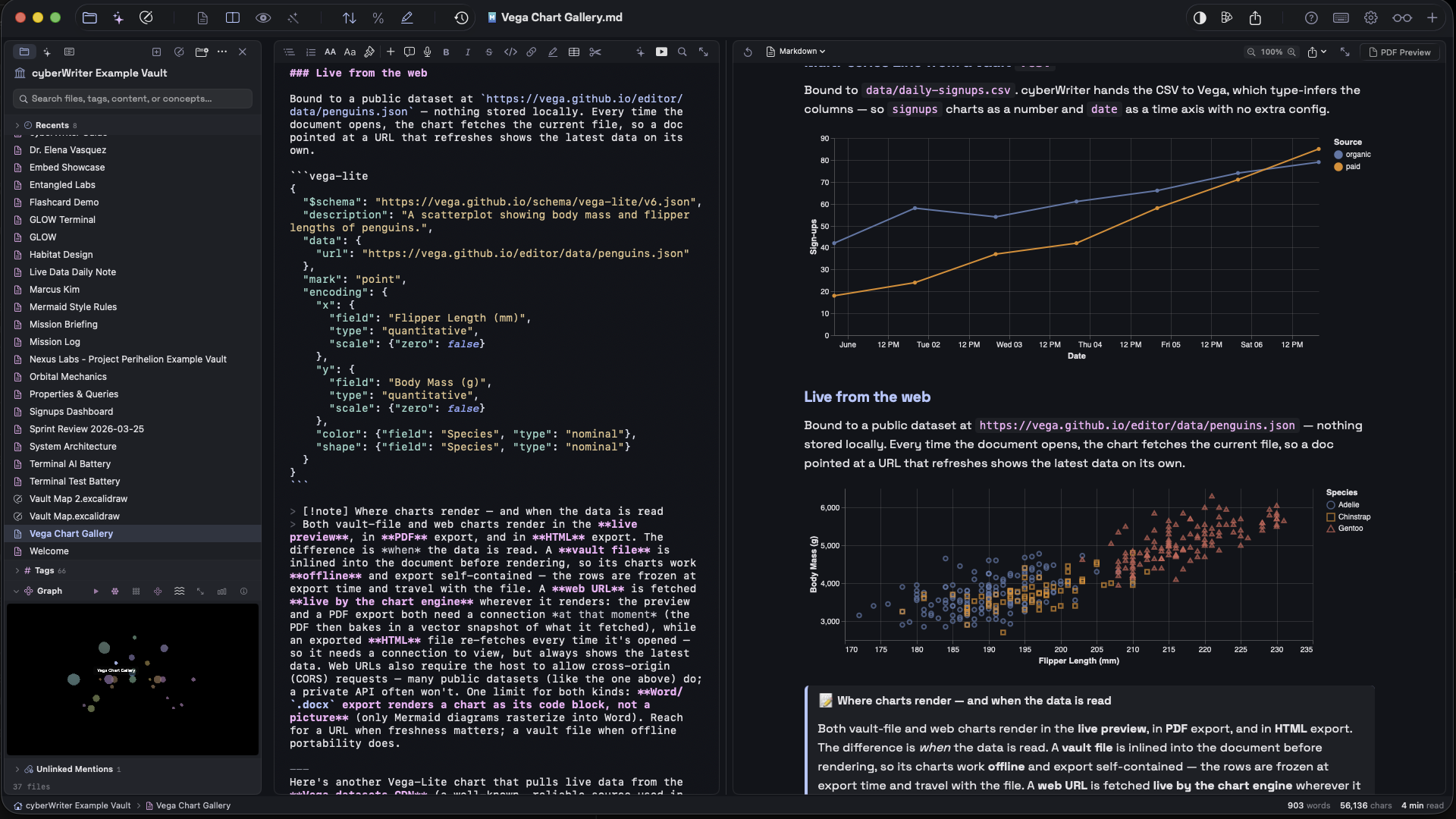Switch to the sidebar AI sparkle tab
Screen dimensions: 1456x819
coord(47,52)
